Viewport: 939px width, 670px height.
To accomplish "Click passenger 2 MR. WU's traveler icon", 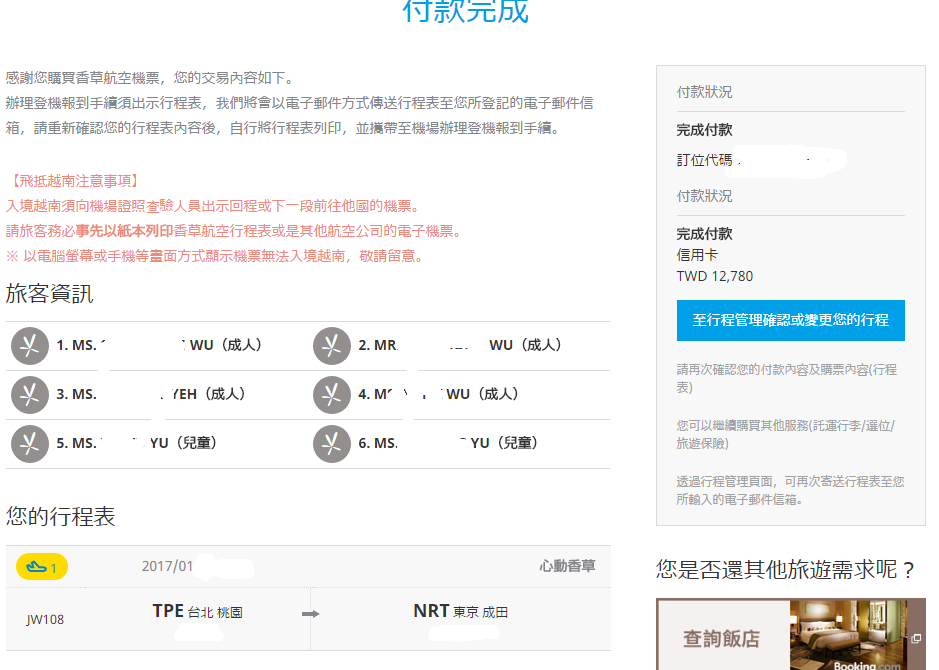I will pos(331,346).
